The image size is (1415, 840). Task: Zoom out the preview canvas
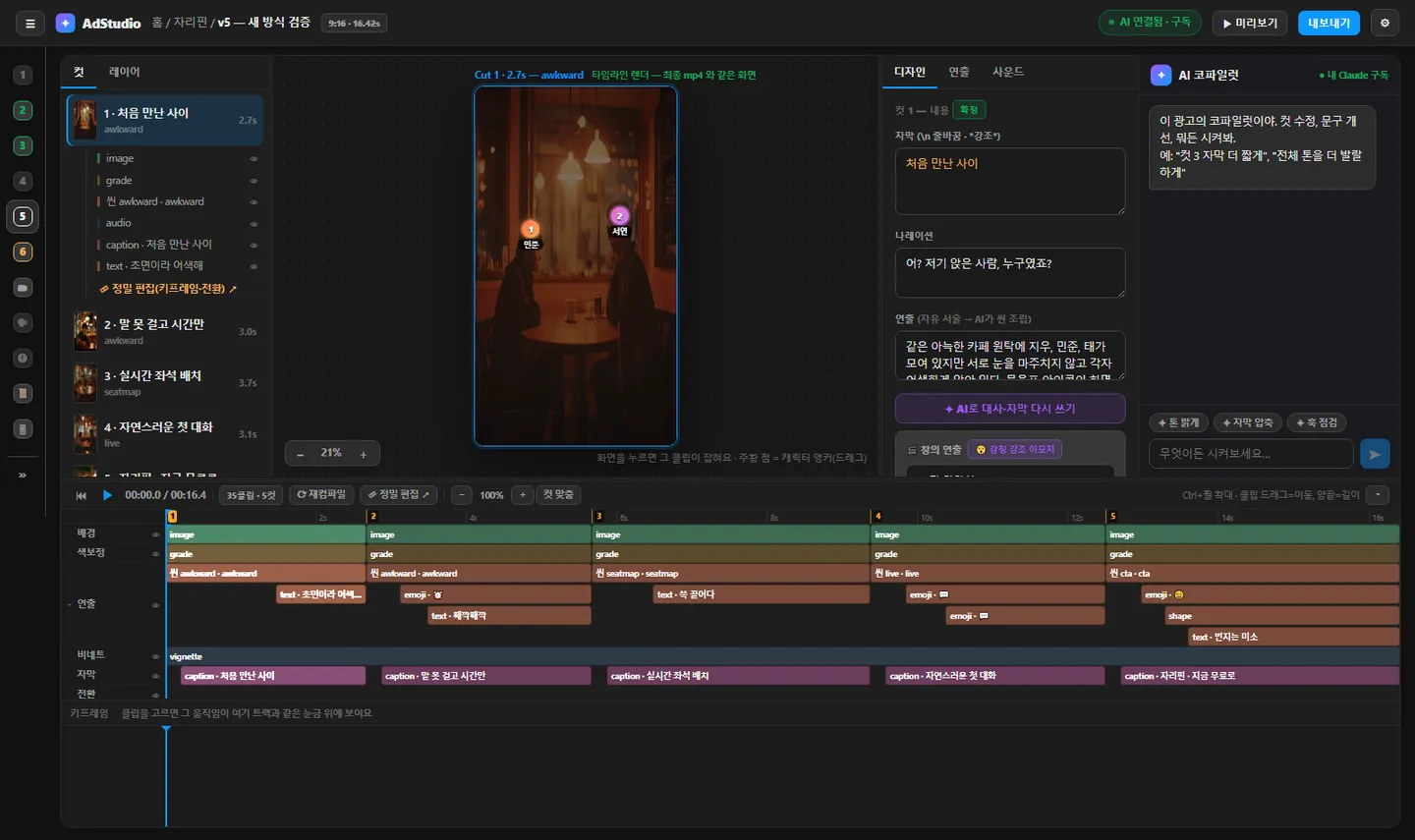(x=301, y=454)
